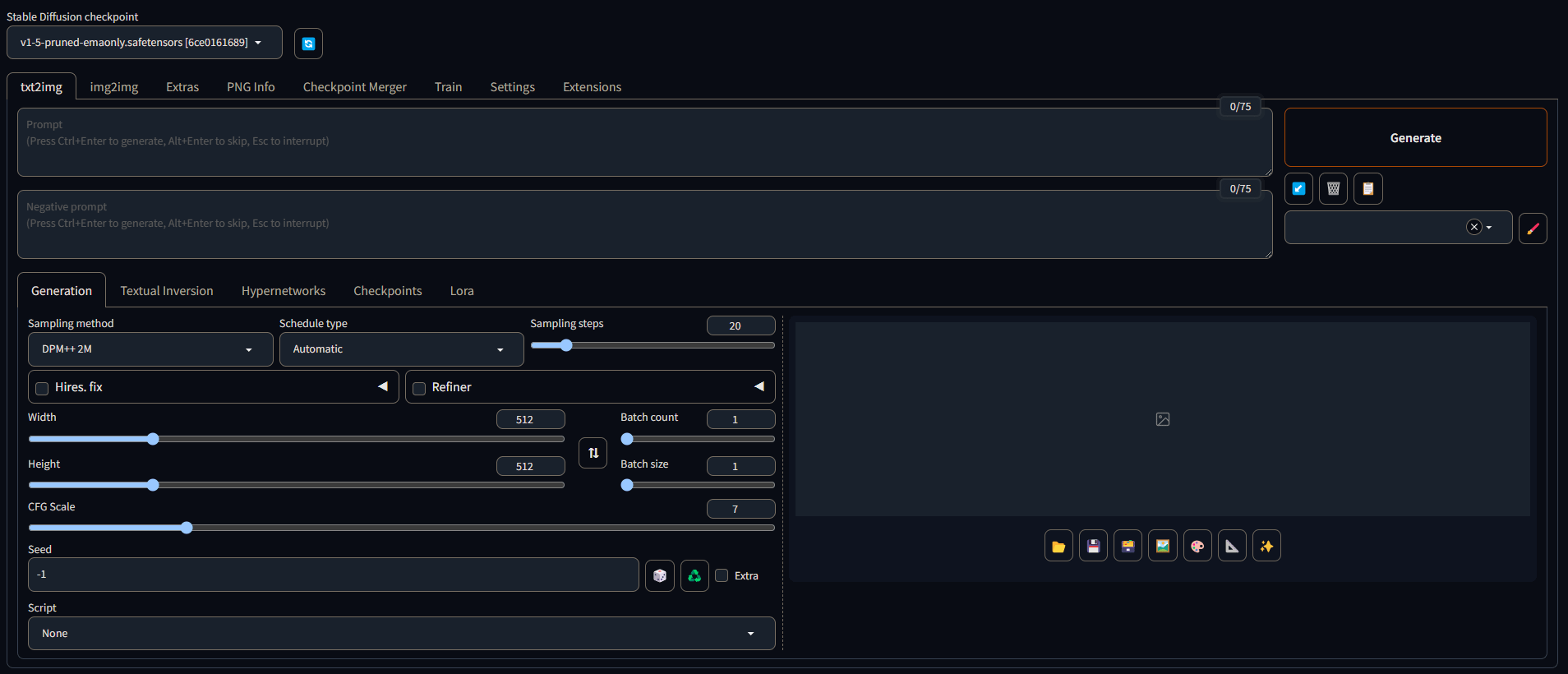Enable the Refiner checkbox
This screenshot has height=674, width=1568.
[419, 388]
